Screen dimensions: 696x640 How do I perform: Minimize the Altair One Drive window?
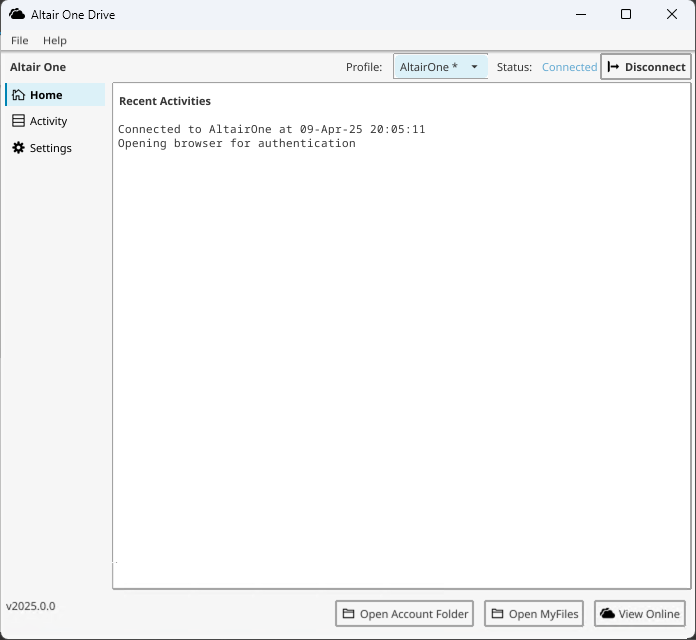[x=581, y=14]
